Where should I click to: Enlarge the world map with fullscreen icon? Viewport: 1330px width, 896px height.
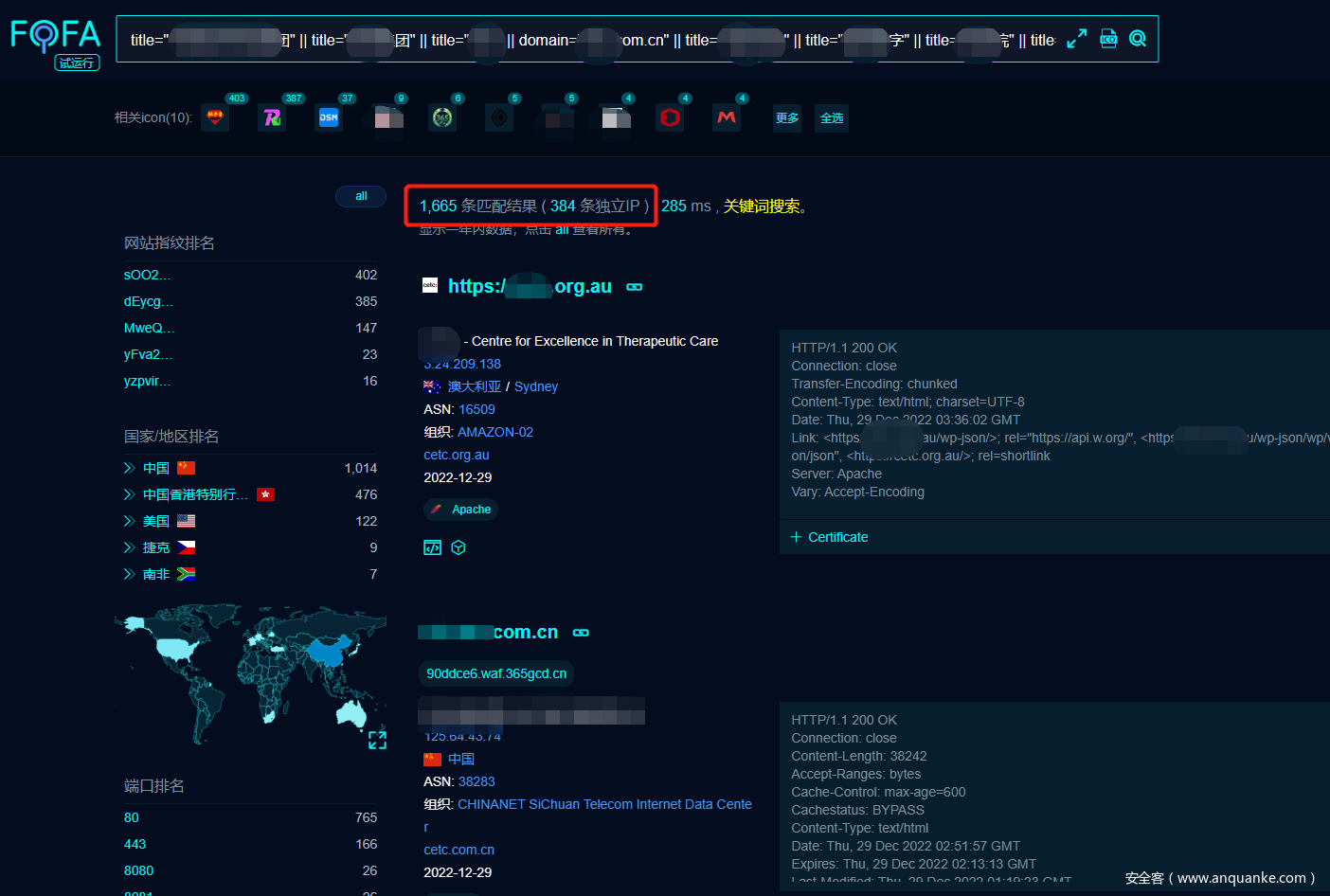377,740
